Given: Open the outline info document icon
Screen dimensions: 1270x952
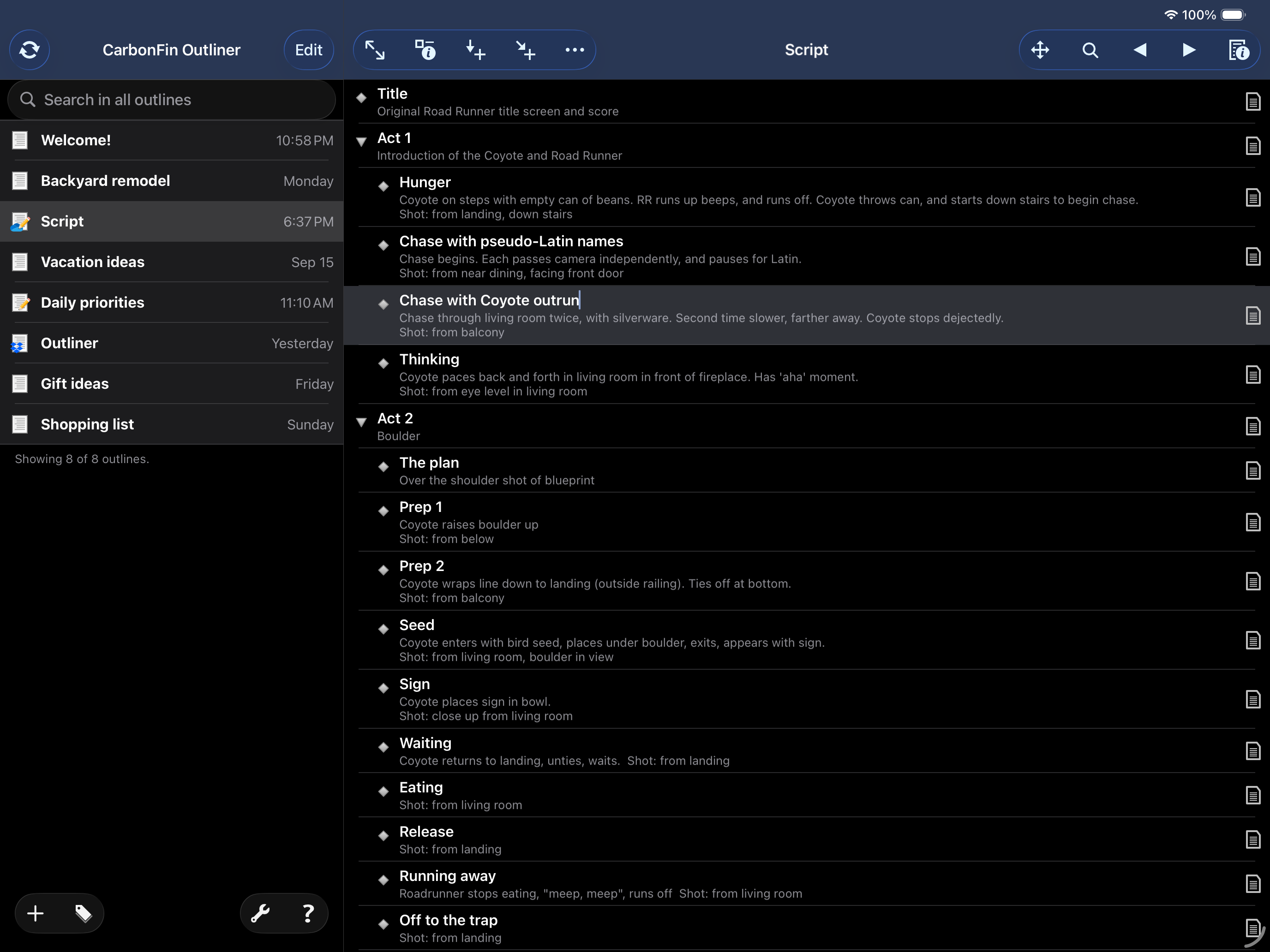Looking at the screenshot, I should (x=1239, y=50).
